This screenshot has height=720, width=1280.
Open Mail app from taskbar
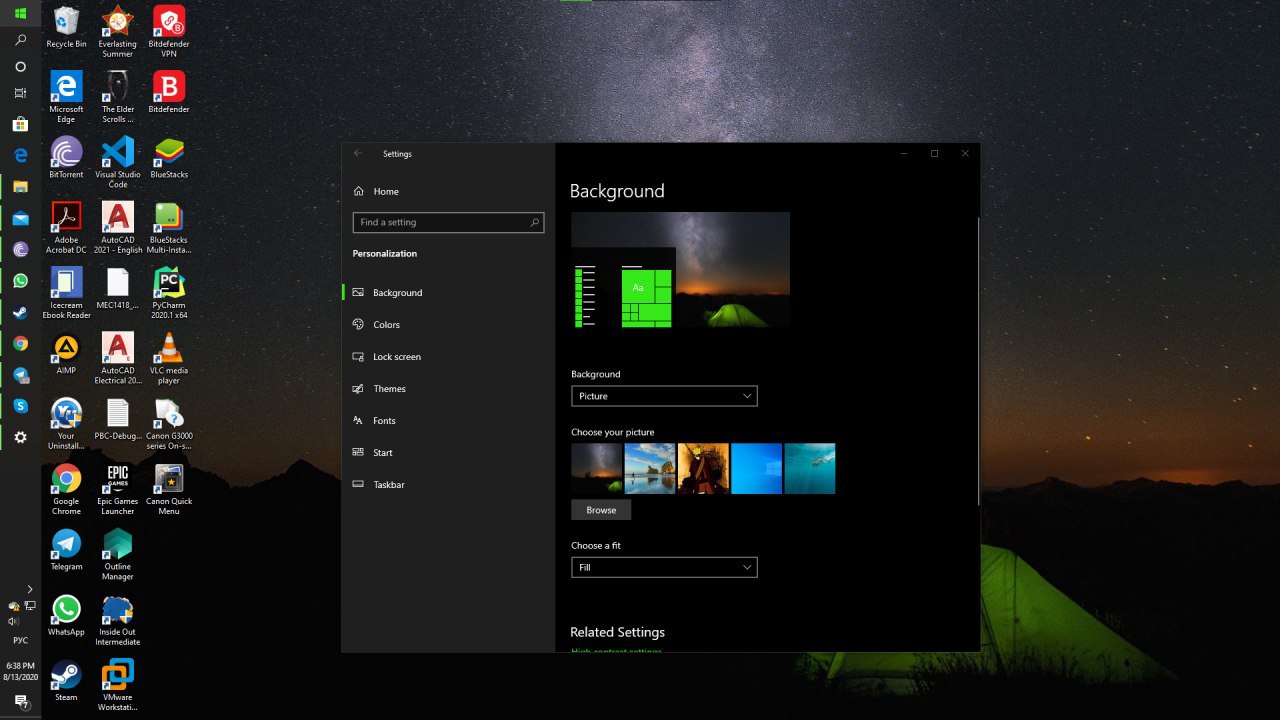(x=20, y=218)
